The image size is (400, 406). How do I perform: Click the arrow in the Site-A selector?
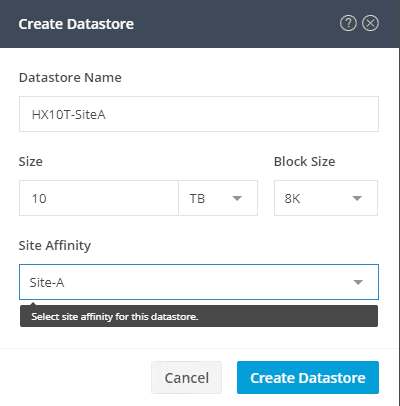point(358,282)
